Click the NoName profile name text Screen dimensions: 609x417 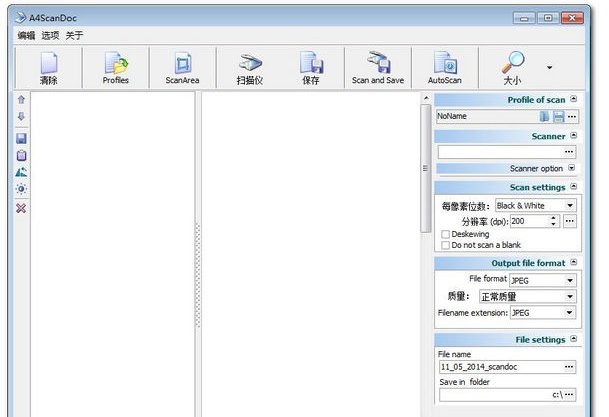tap(452, 116)
